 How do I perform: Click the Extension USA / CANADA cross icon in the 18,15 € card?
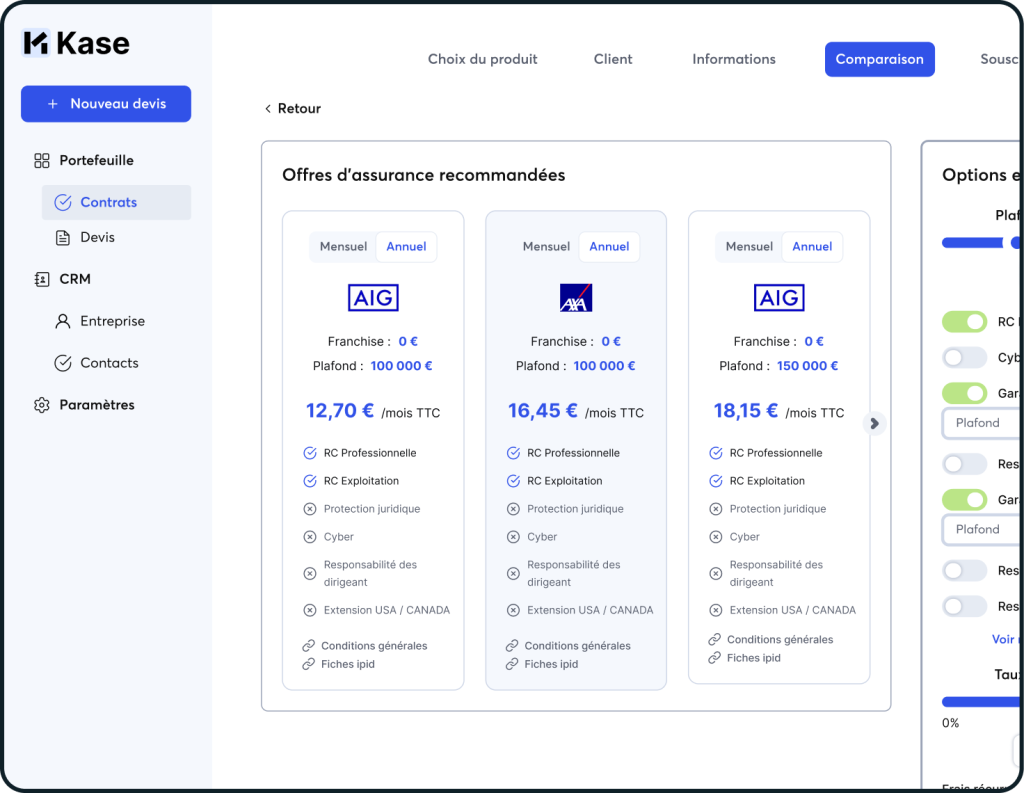(716, 610)
